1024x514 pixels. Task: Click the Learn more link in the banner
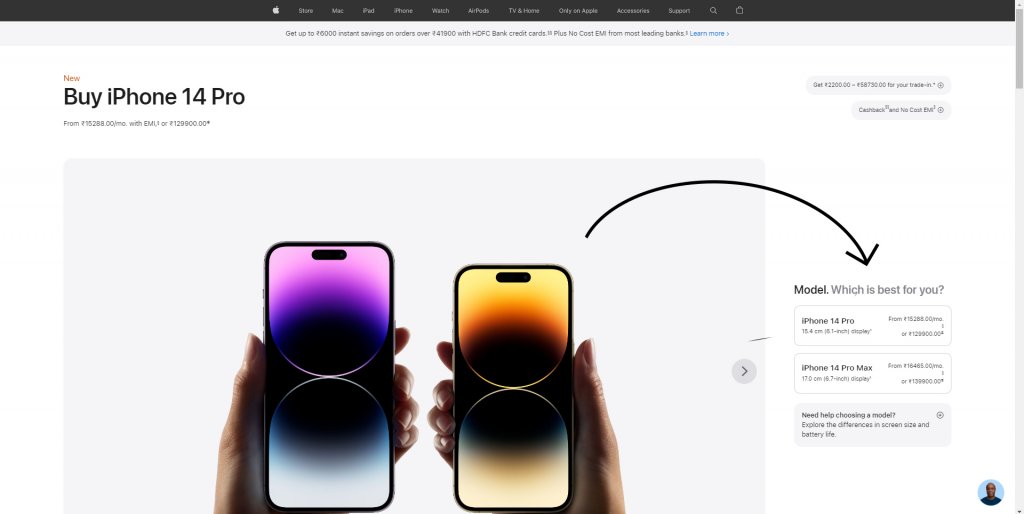click(x=709, y=33)
